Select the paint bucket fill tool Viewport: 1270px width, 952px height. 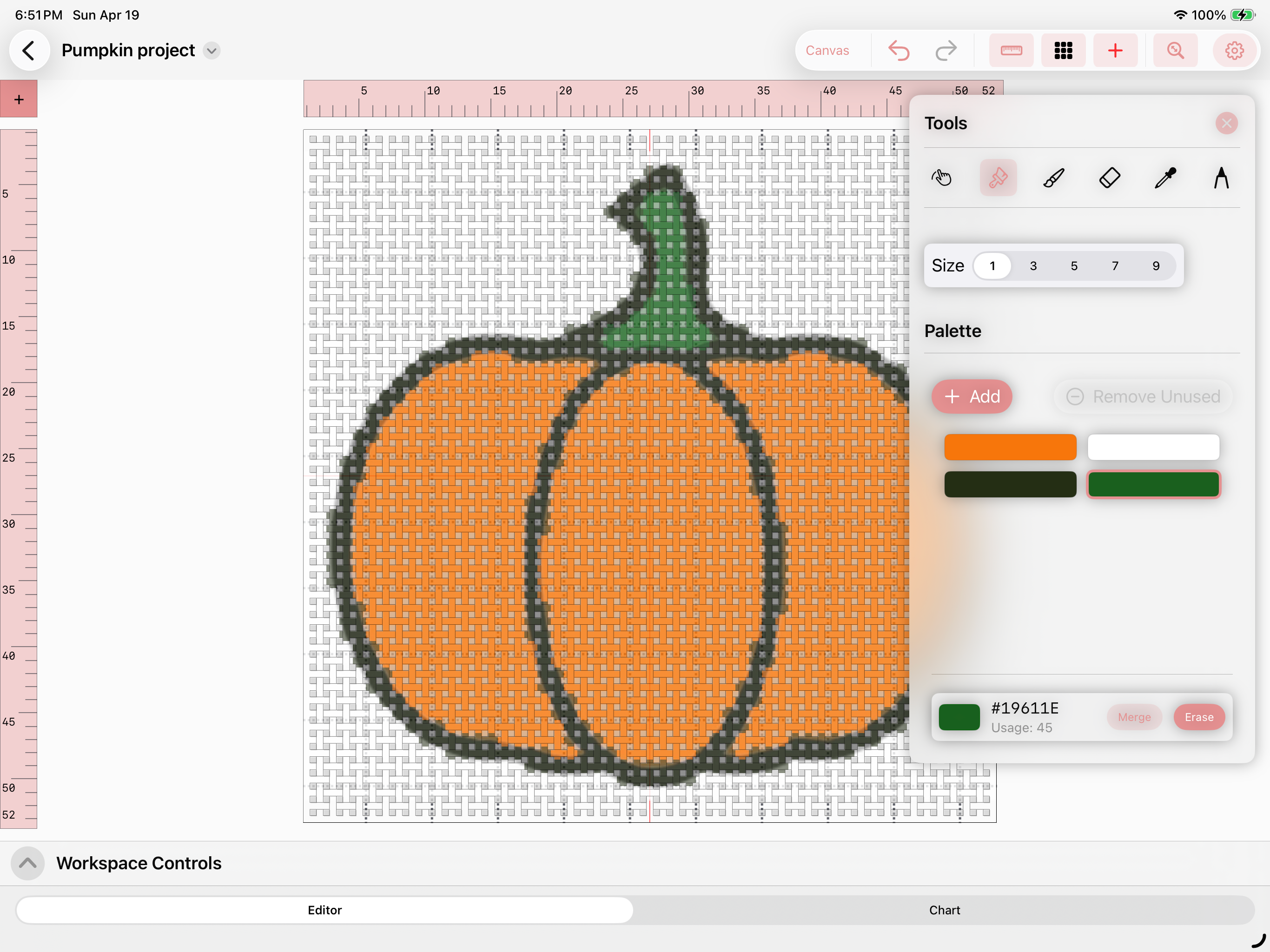point(998,178)
